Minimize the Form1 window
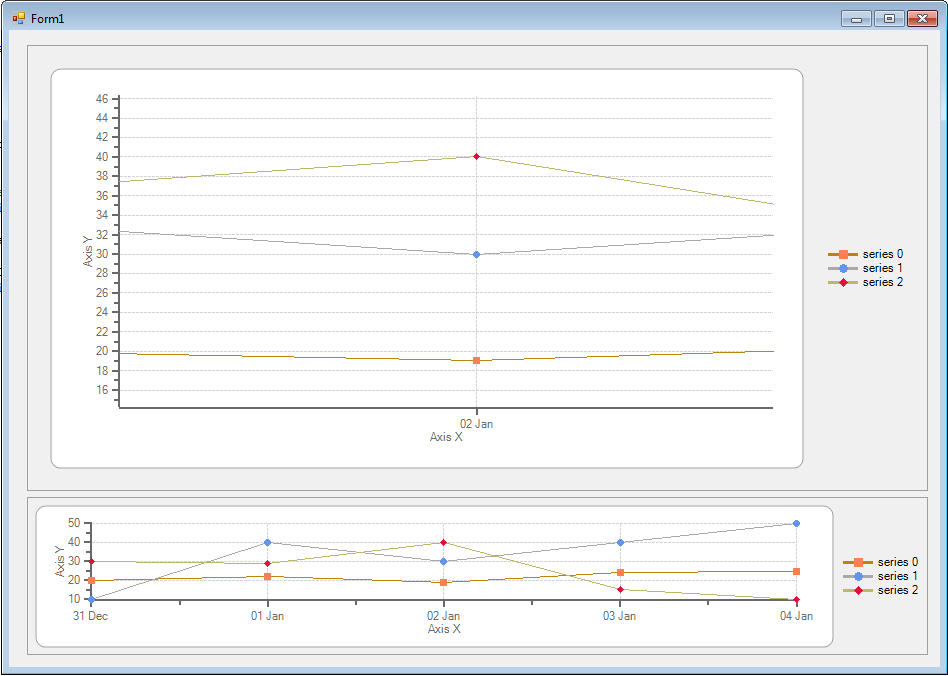948x676 pixels. (856, 18)
